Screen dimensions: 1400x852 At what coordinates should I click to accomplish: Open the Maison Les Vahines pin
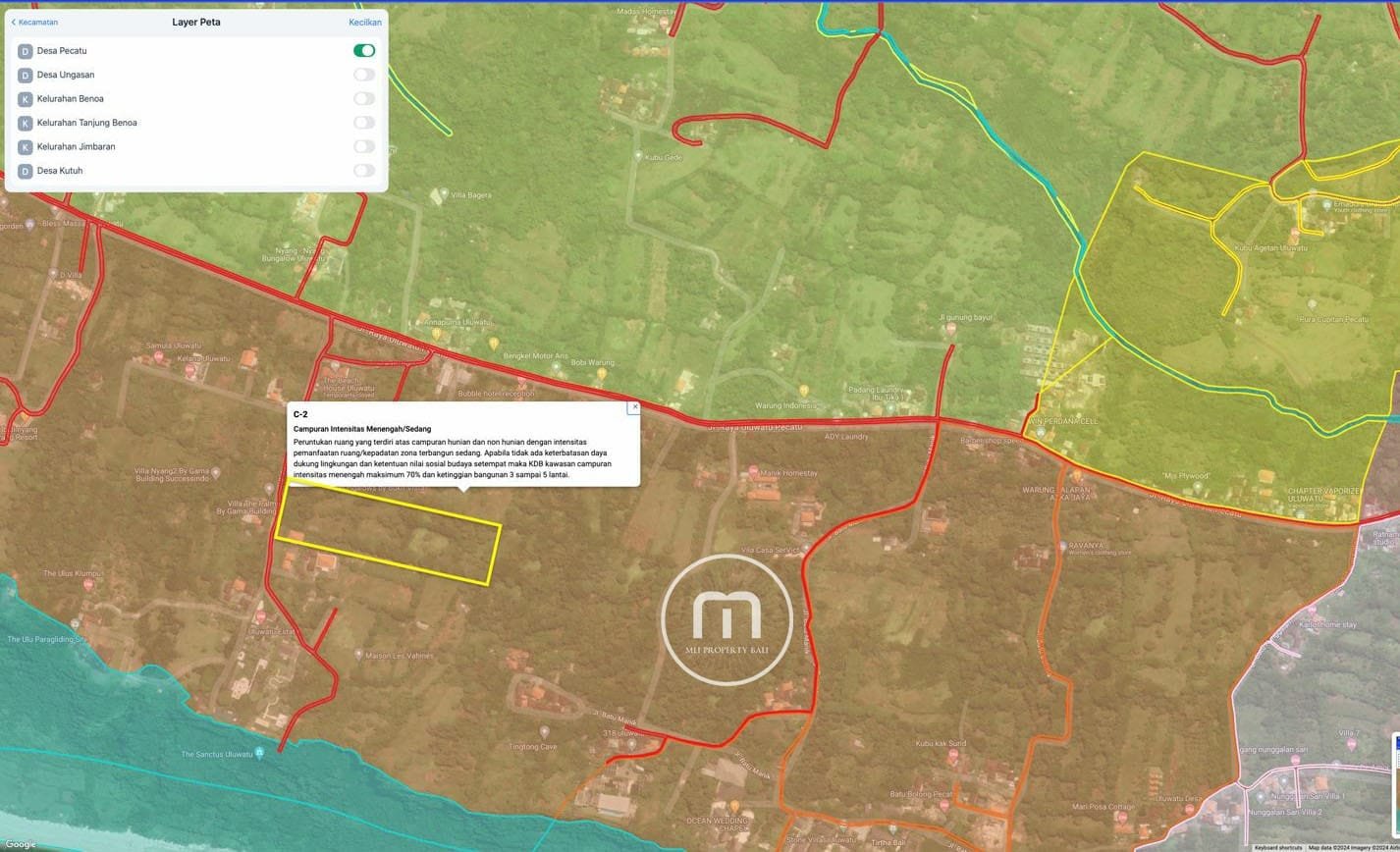[x=358, y=655]
